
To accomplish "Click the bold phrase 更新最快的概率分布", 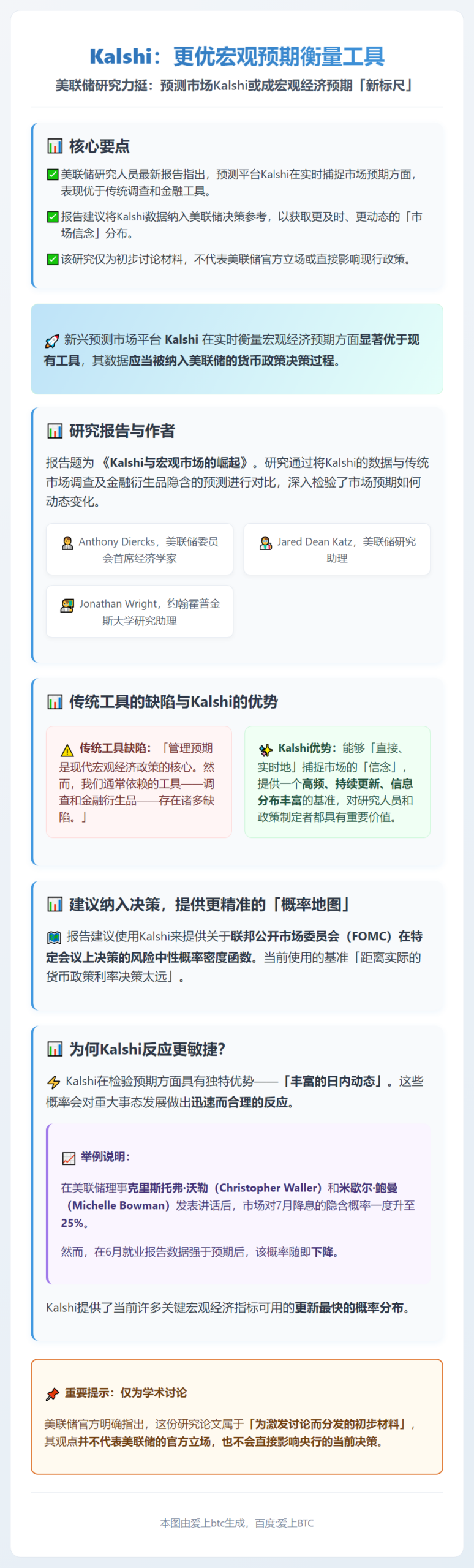I will [349, 1308].
